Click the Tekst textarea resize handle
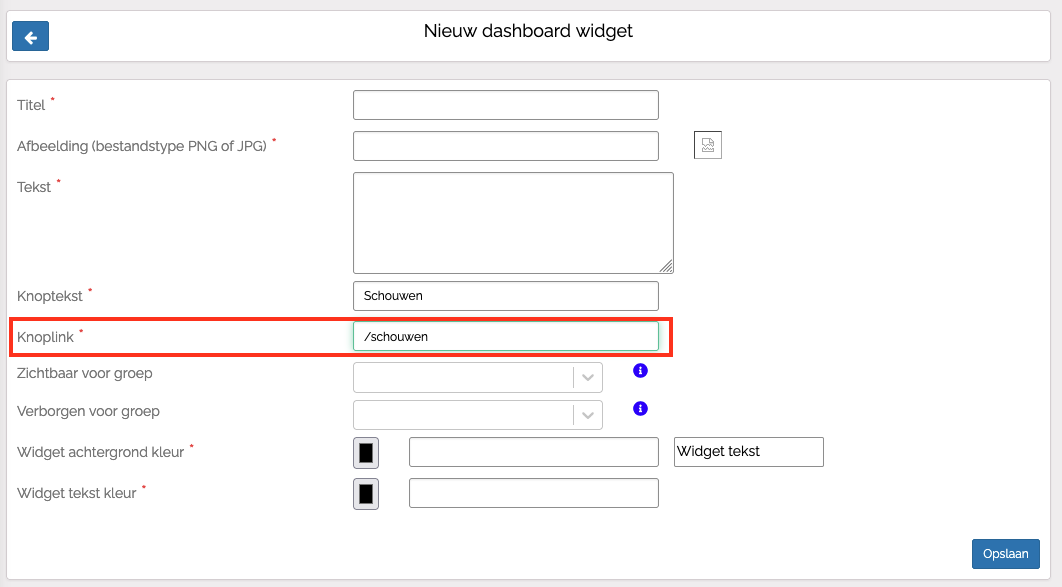This screenshot has width=1062, height=587. pos(666,266)
